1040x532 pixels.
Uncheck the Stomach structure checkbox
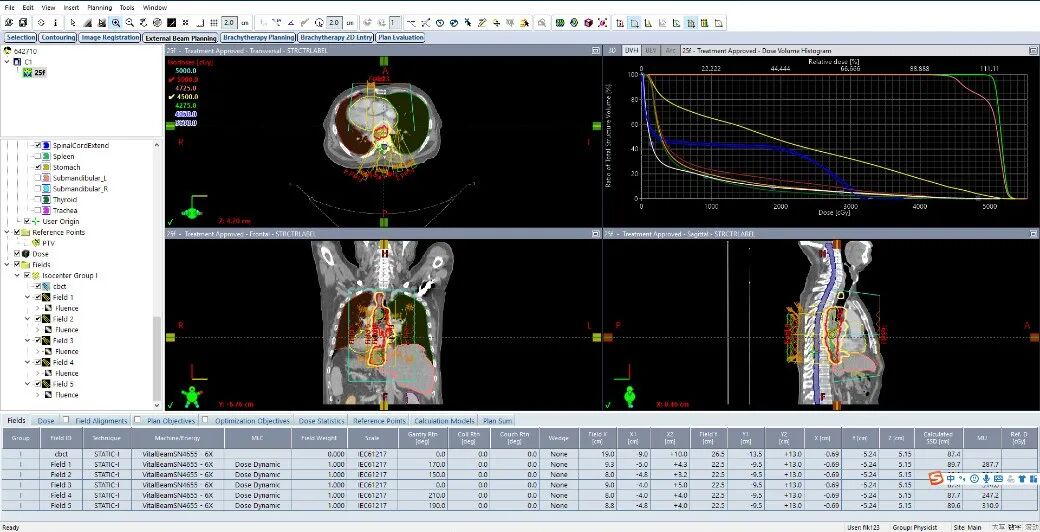[37, 167]
